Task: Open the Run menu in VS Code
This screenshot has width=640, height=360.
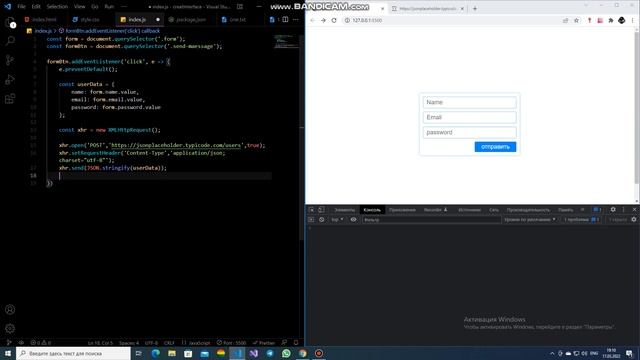Action: [x=109, y=7]
